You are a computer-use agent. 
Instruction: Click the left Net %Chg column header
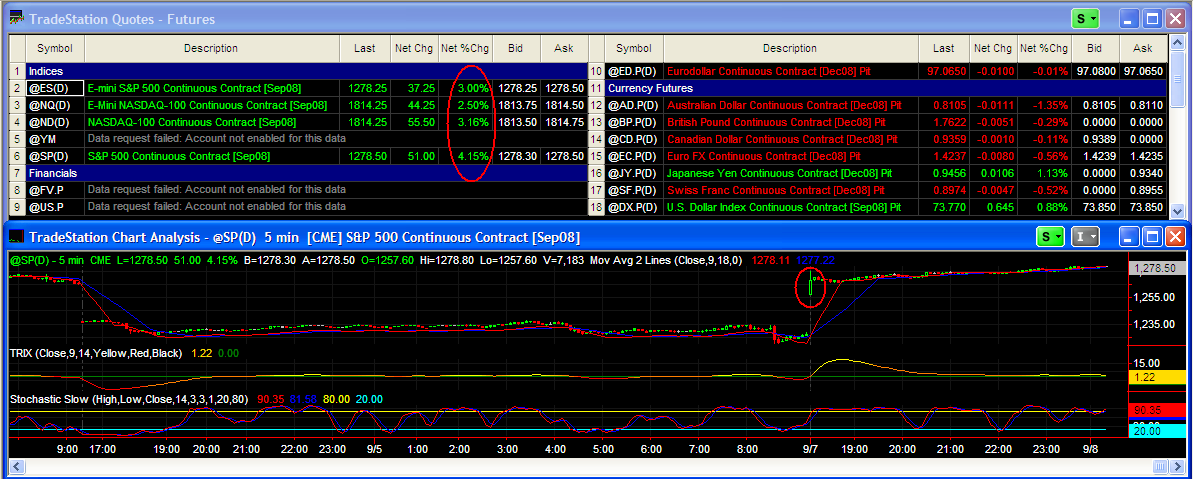(x=465, y=49)
